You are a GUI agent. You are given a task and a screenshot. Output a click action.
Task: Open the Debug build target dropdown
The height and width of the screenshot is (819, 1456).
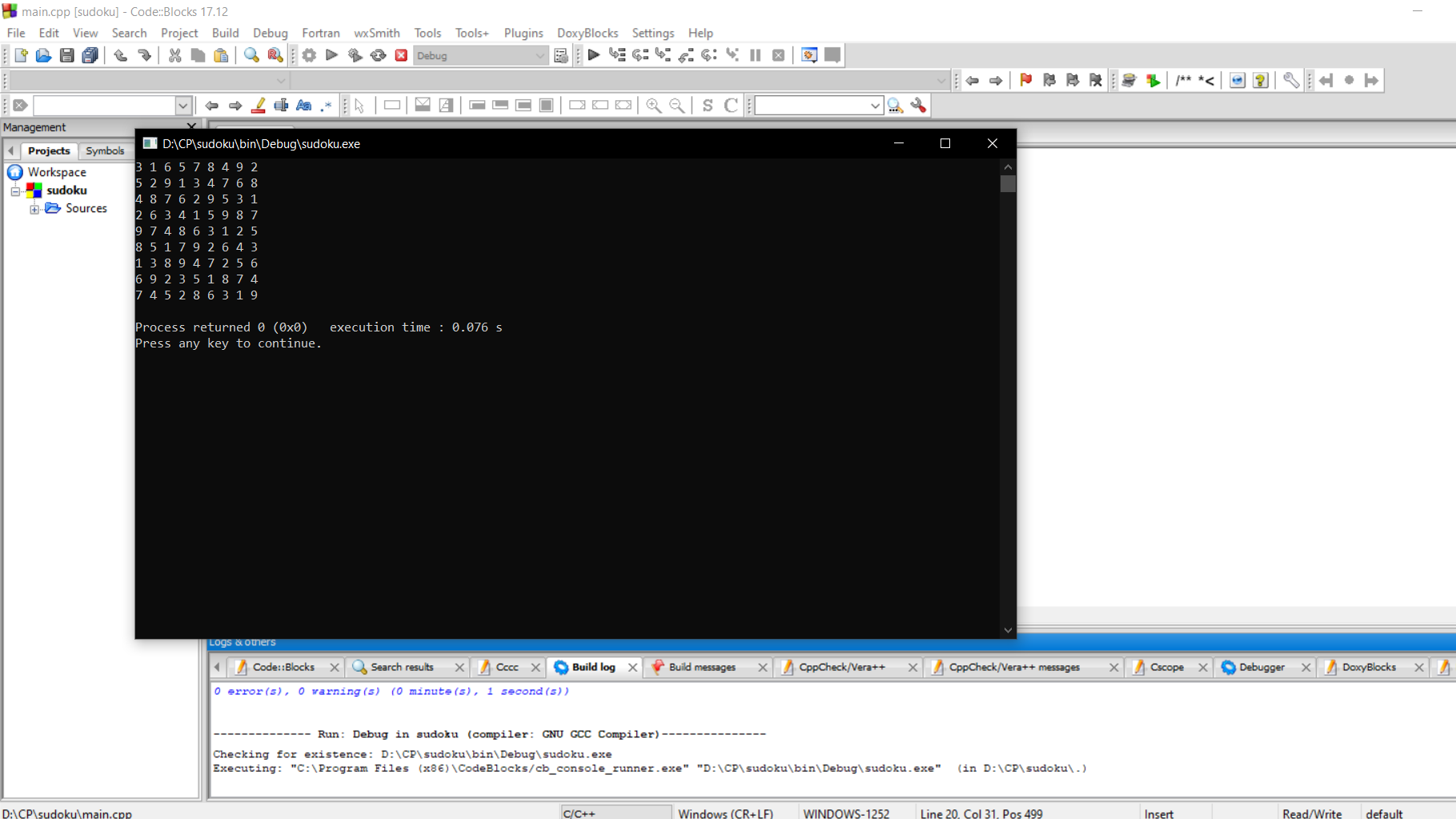click(x=540, y=55)
